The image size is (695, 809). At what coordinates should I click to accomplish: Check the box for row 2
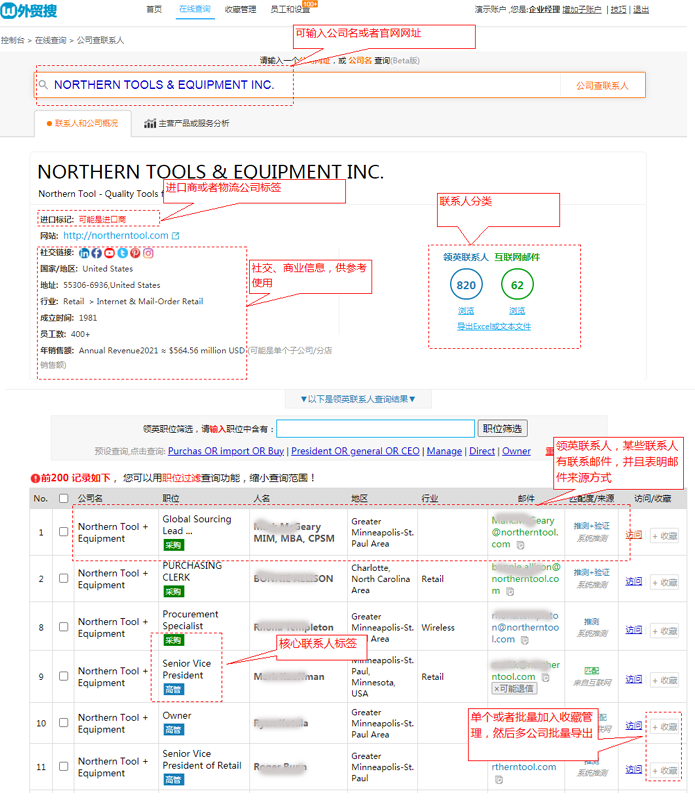click(63, 578)
